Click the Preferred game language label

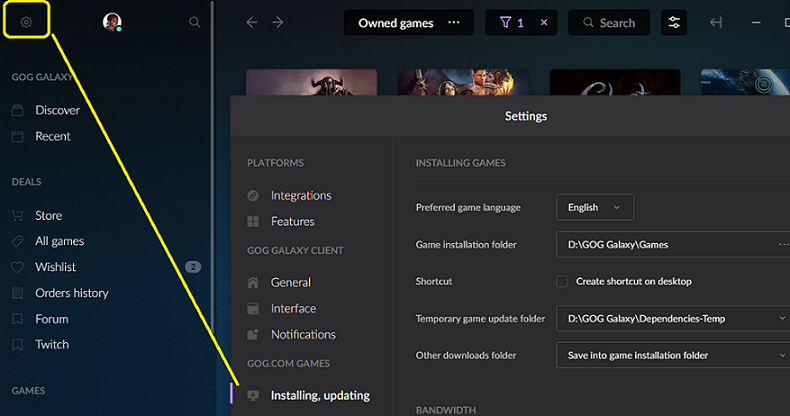468,207
